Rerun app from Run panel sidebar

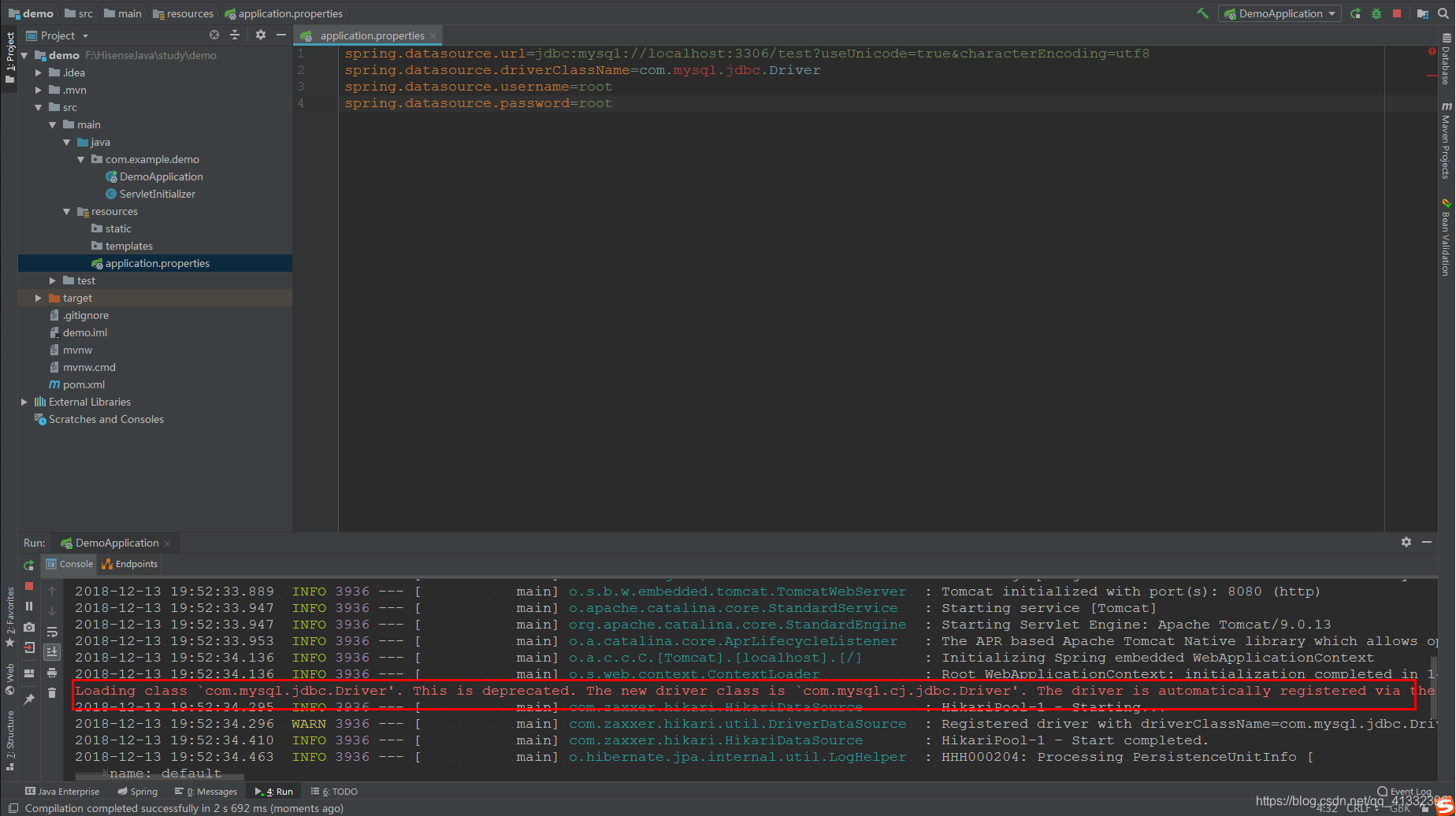tap(29, 565)
